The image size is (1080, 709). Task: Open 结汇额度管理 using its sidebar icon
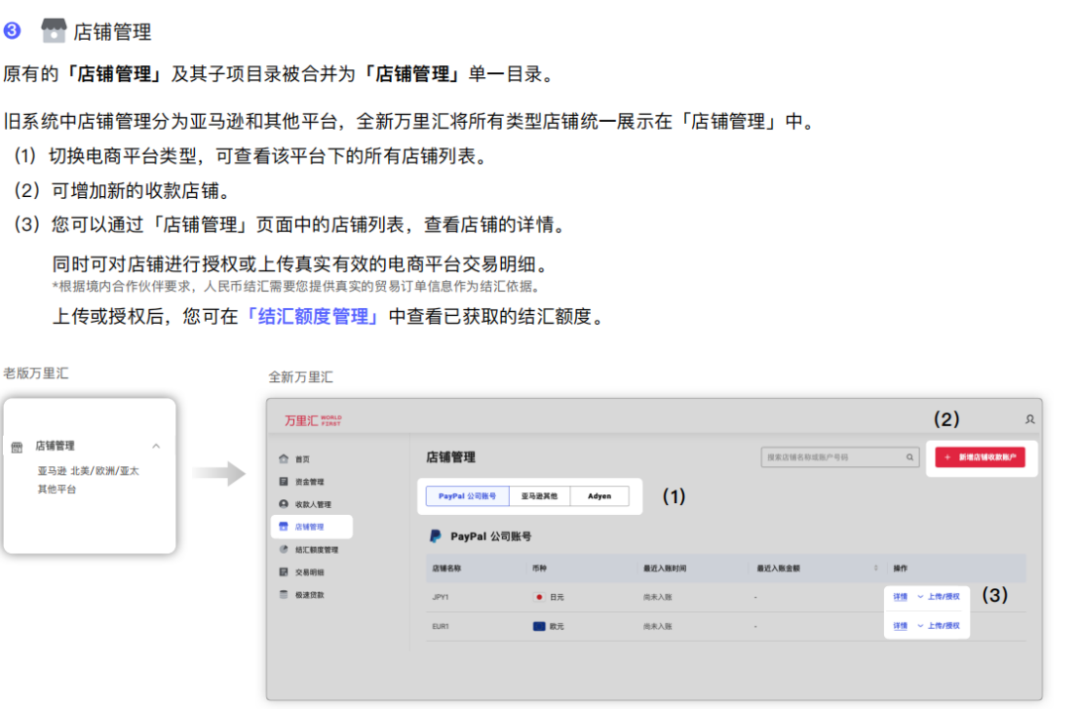point(283,549)
